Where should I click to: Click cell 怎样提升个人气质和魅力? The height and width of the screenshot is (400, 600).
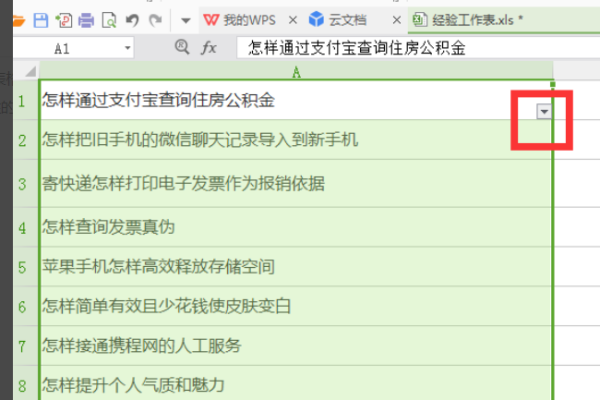[x=295, y=383]
